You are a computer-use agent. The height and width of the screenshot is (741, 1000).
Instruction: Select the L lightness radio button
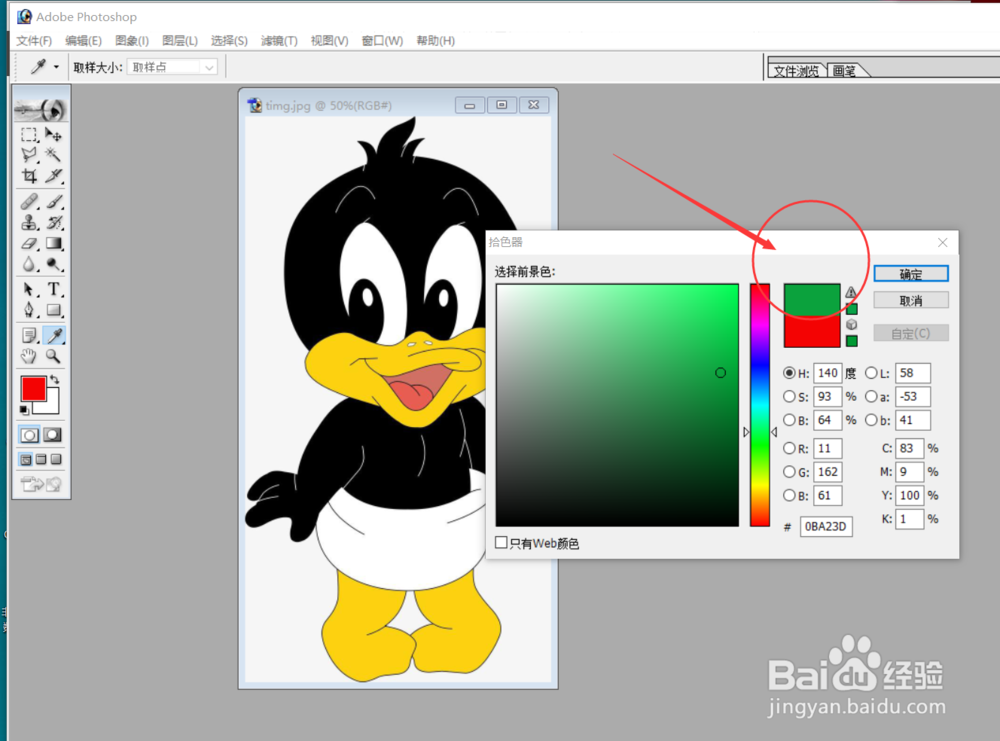tap(871, 373)
